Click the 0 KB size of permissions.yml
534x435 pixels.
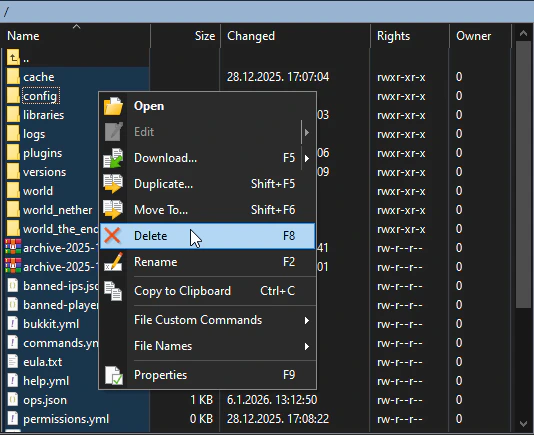coord(201,419)
